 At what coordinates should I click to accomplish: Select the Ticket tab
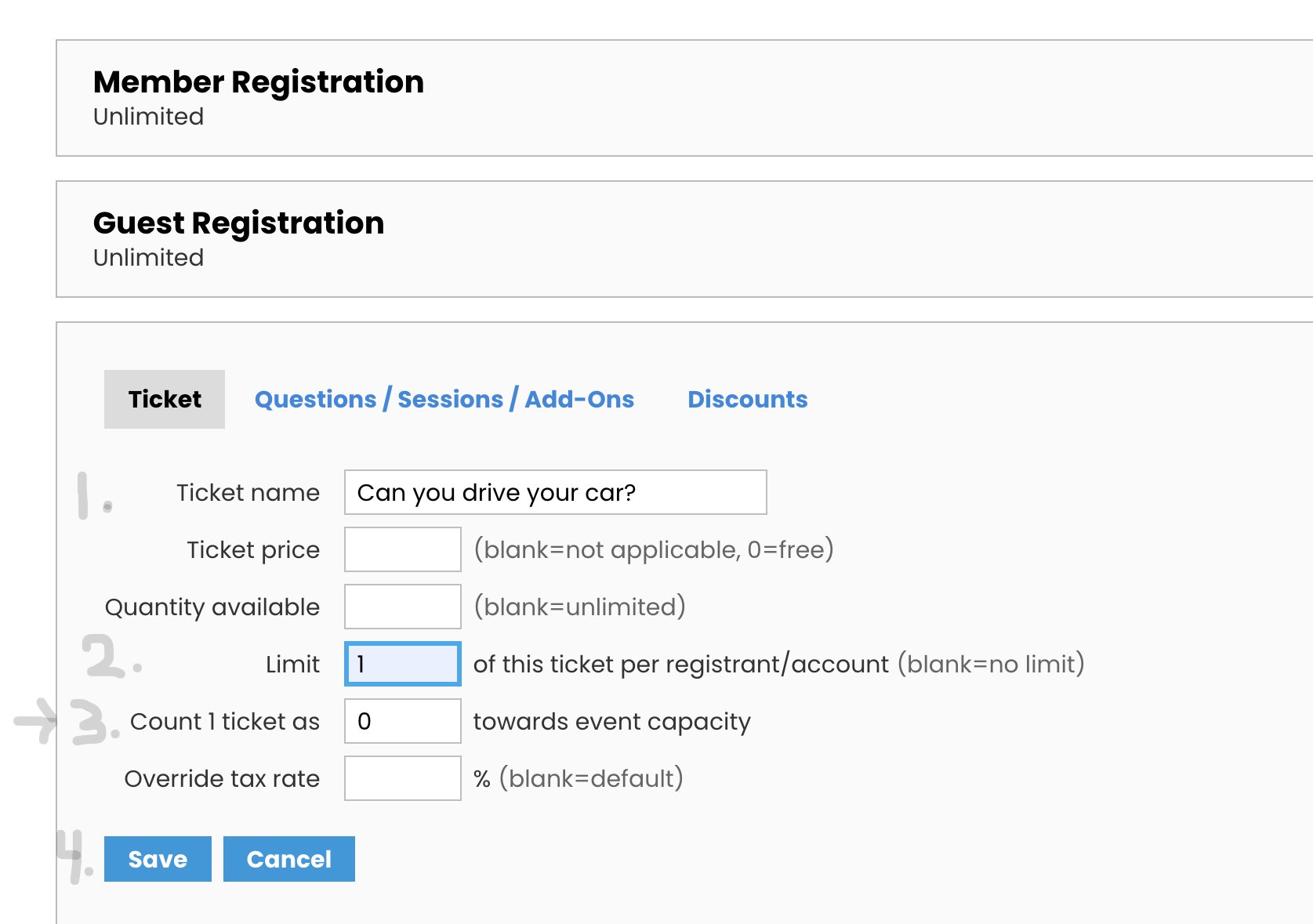(165, 399)
